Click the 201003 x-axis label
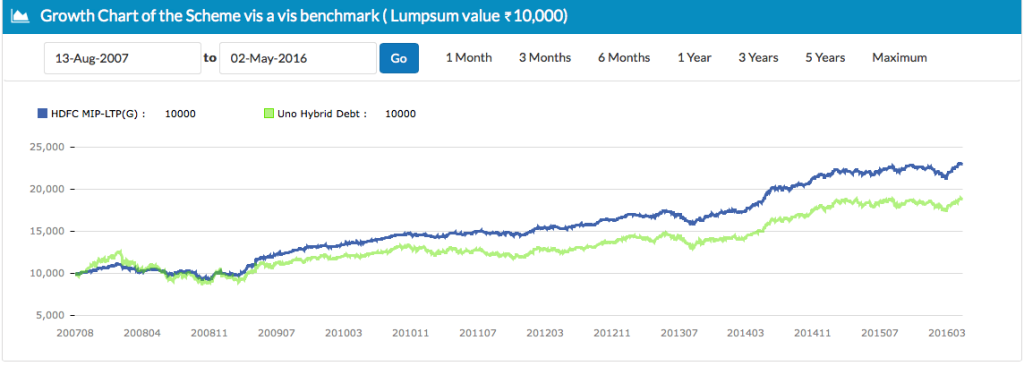 click(x=344, y=333)
